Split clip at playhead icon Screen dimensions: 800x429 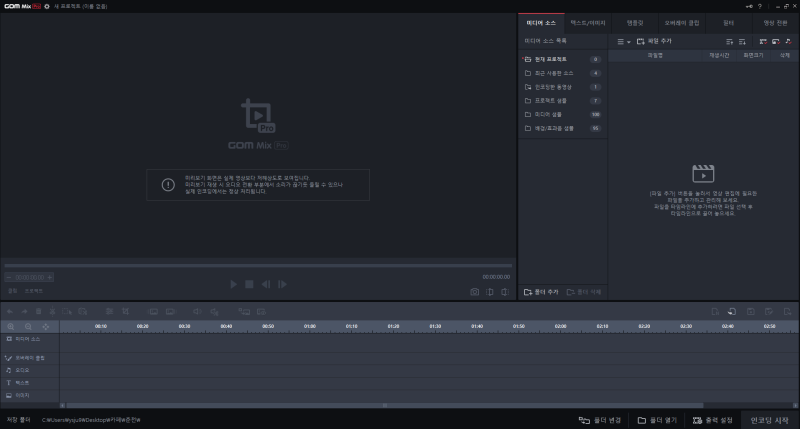point(52,311)
